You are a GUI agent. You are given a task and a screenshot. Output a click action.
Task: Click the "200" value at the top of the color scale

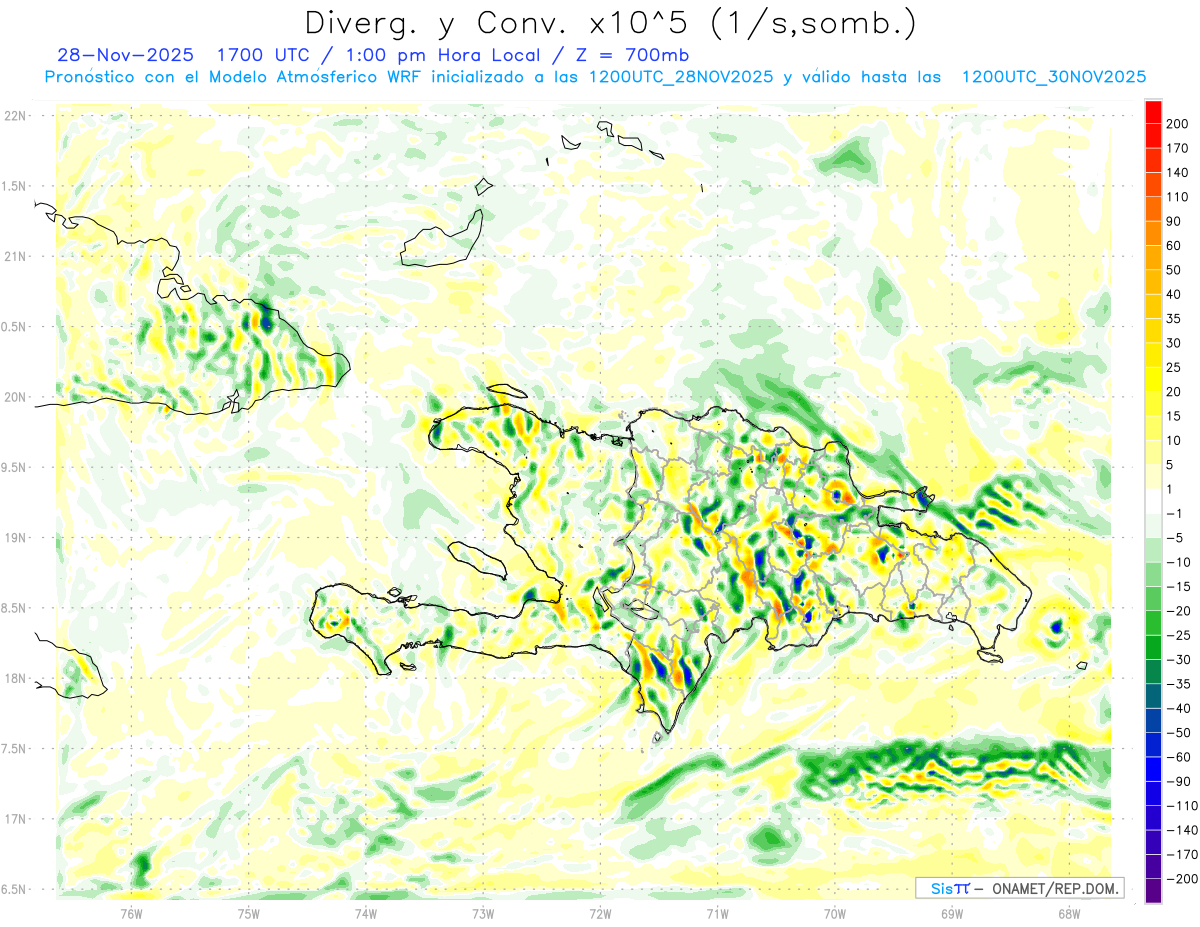pos(1178,124)
